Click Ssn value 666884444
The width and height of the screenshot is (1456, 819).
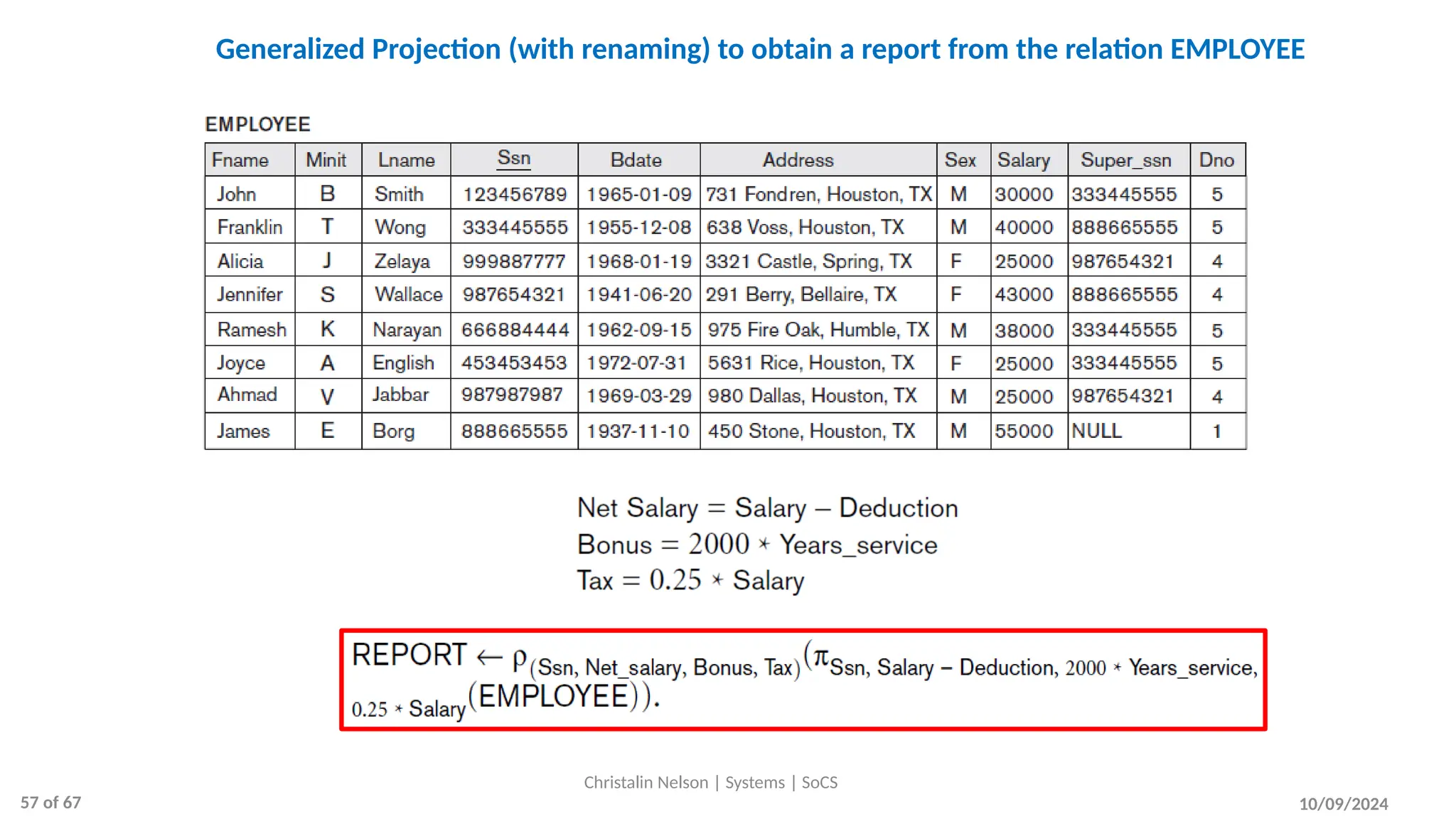tap(515, 330)
